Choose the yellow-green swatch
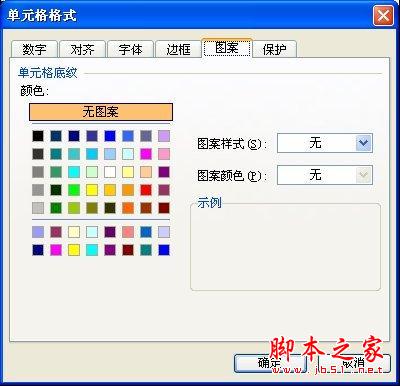 [x=74, y=208]
